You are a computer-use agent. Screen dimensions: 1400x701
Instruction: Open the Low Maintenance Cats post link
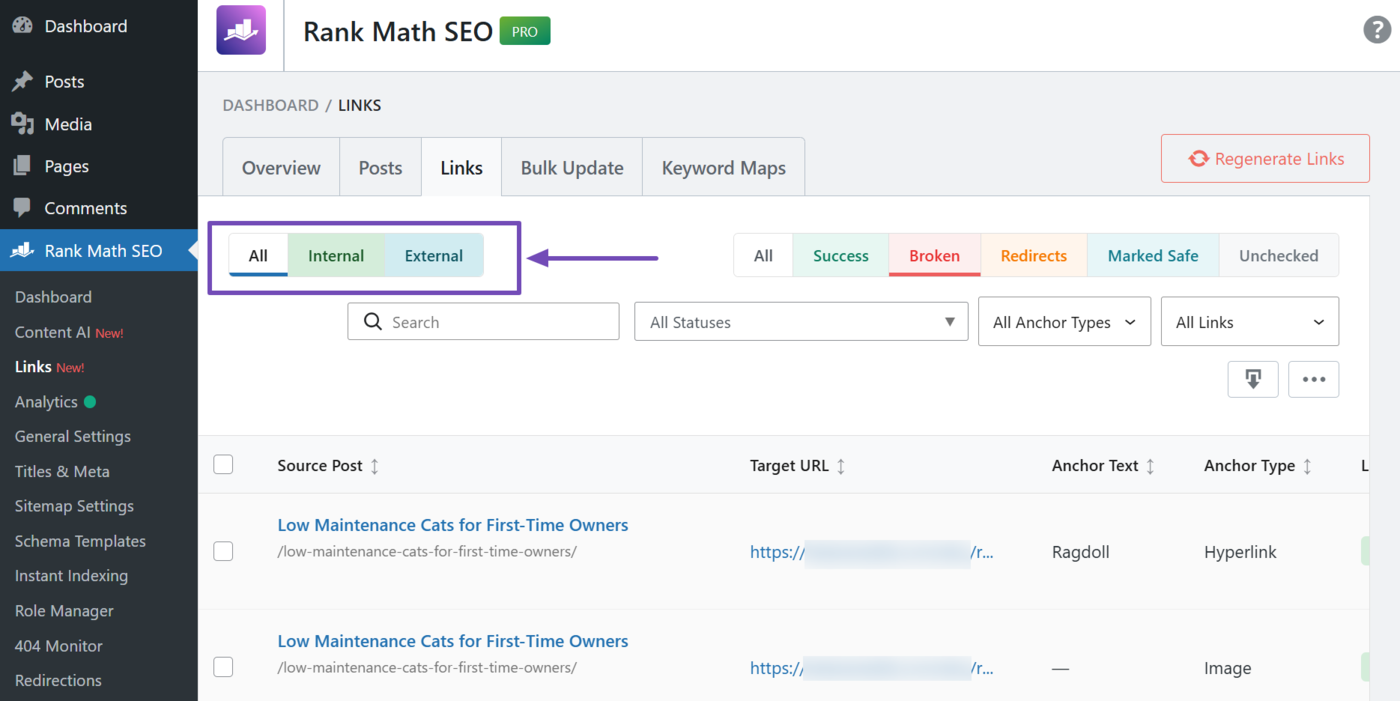(453, 524)
